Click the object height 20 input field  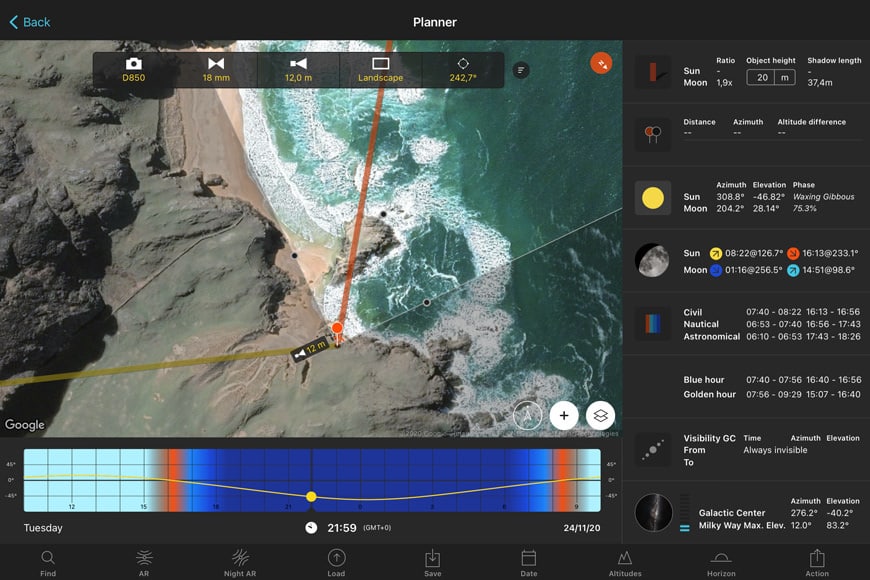(x=762, y=77)
